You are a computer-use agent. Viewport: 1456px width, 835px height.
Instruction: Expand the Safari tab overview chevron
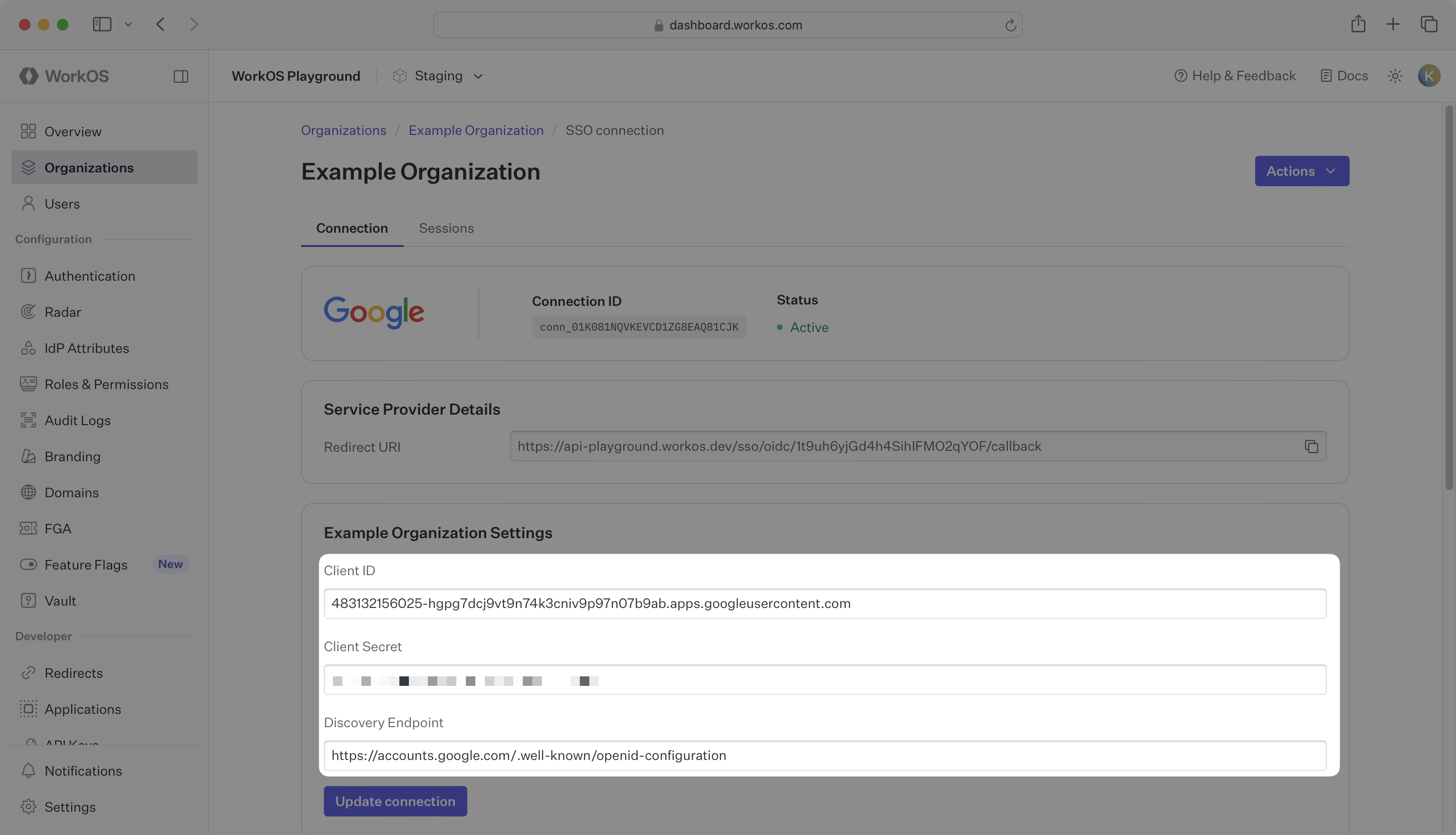click(128, 24)
